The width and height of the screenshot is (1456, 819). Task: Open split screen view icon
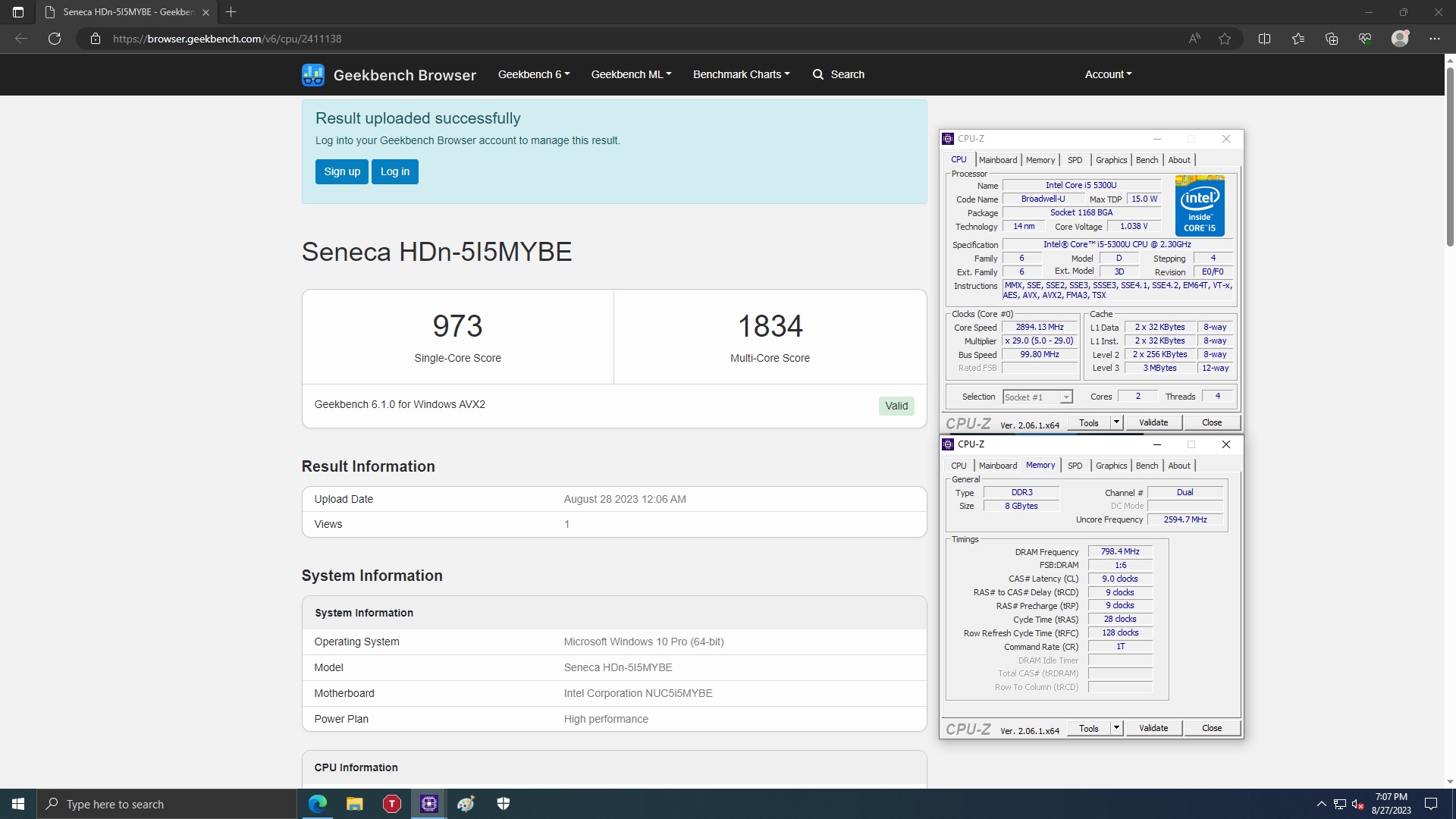click(x=1264, y=39)
